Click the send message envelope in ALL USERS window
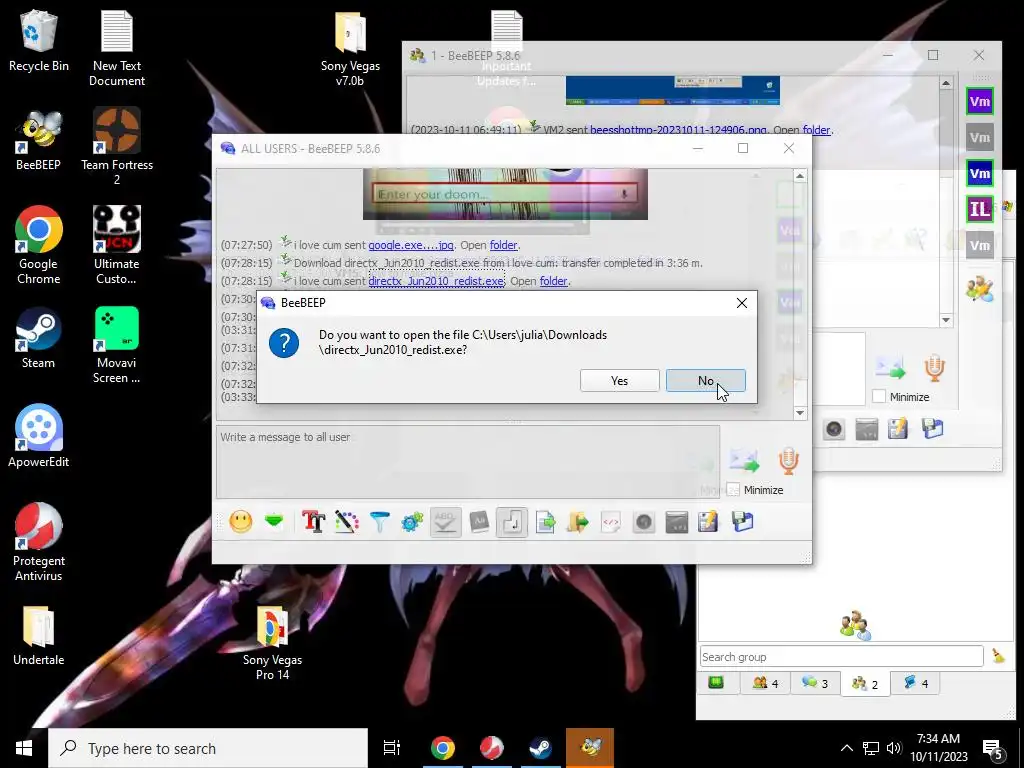 (744, 461)
